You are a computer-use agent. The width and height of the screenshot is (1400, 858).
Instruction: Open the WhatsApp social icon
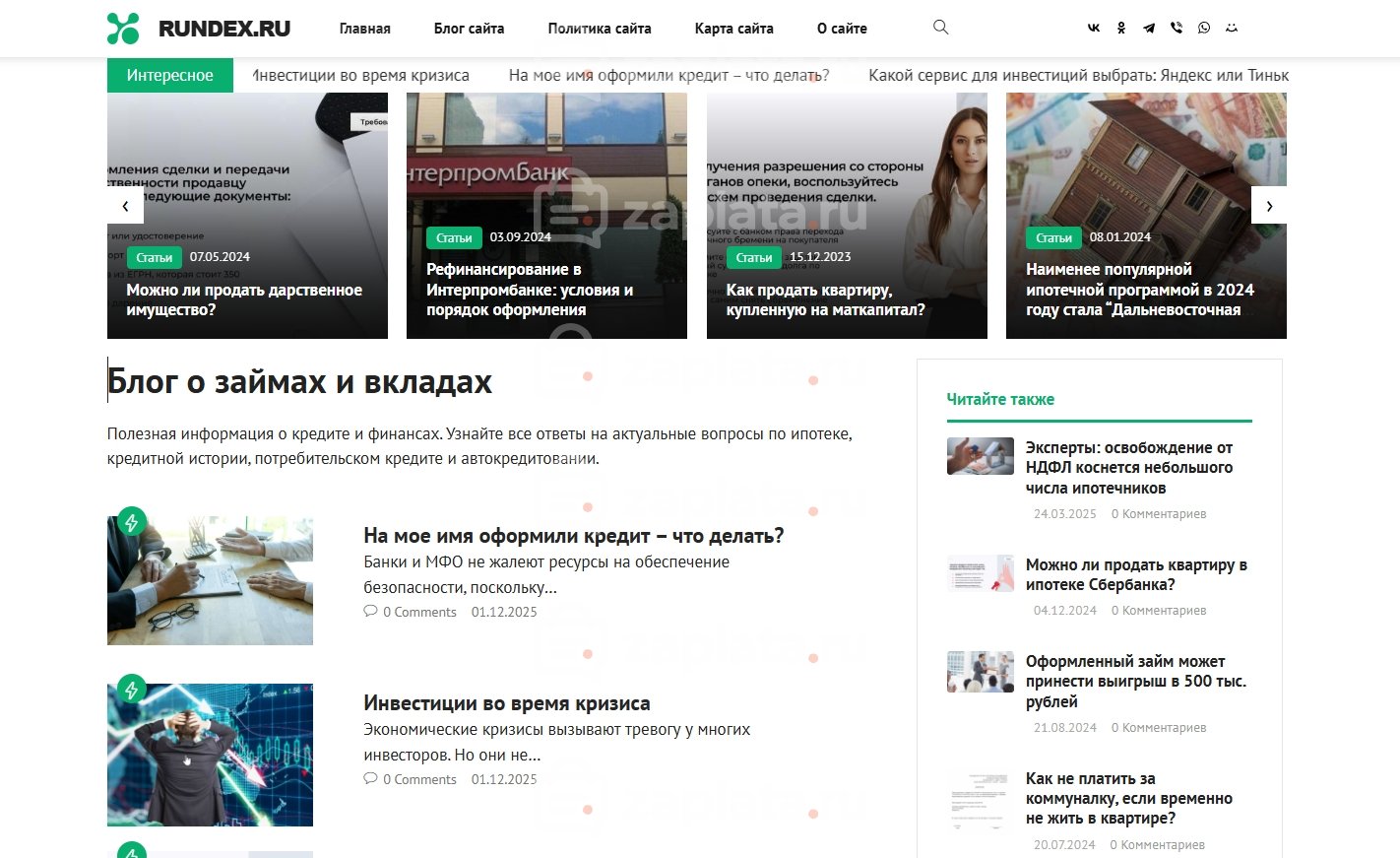tap(1204, 29)
